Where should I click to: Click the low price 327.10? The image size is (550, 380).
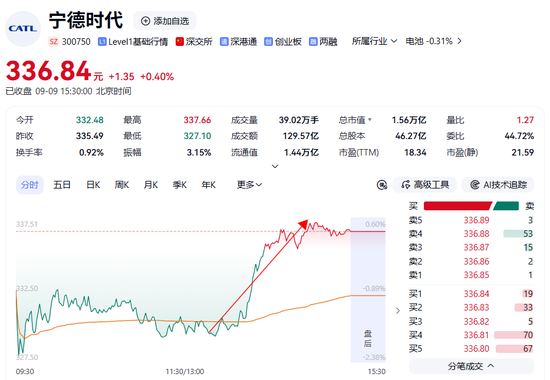197,136
